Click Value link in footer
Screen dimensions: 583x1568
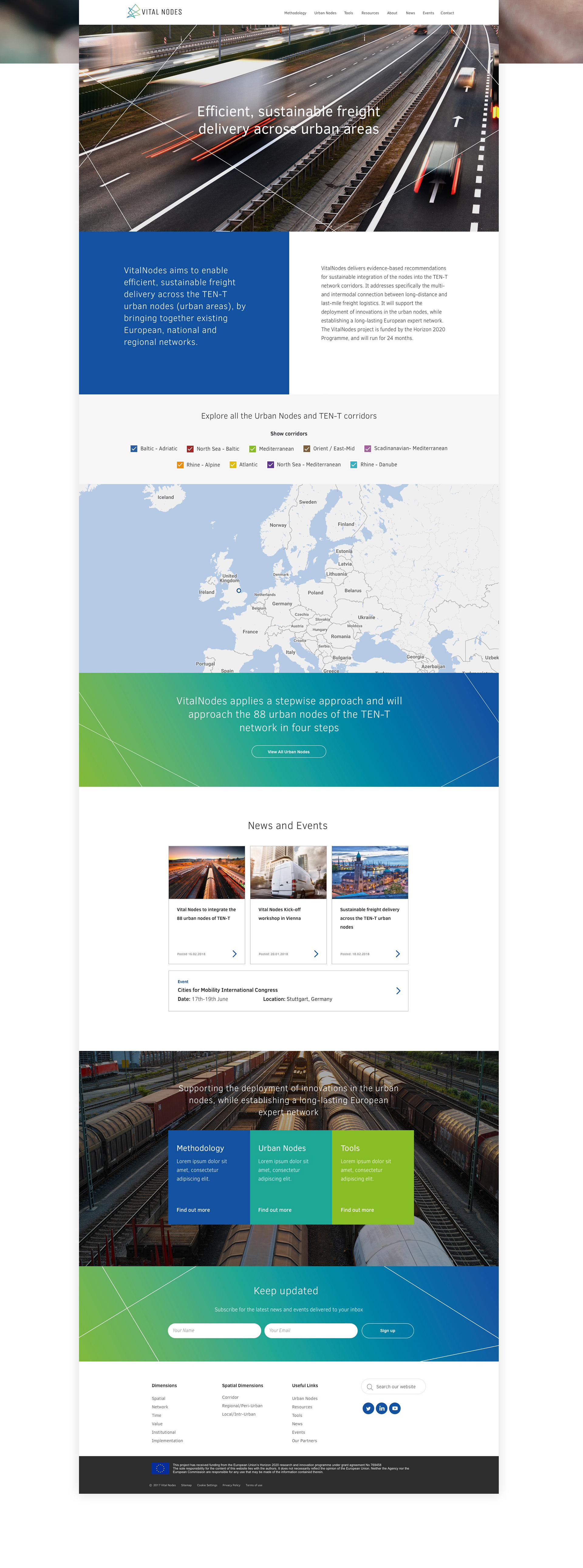[x=157, y=1424]
